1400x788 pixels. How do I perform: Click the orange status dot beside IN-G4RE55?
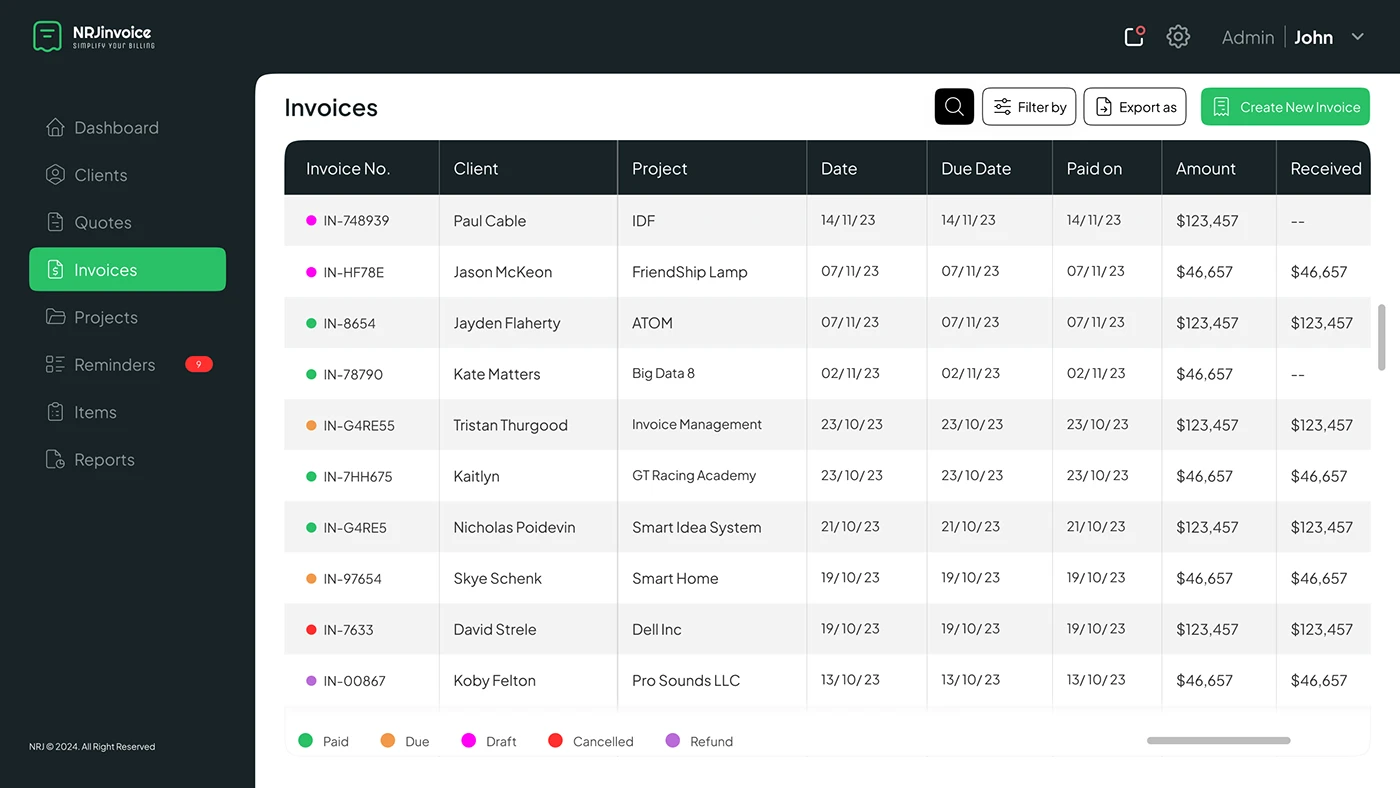click(311, 426)
